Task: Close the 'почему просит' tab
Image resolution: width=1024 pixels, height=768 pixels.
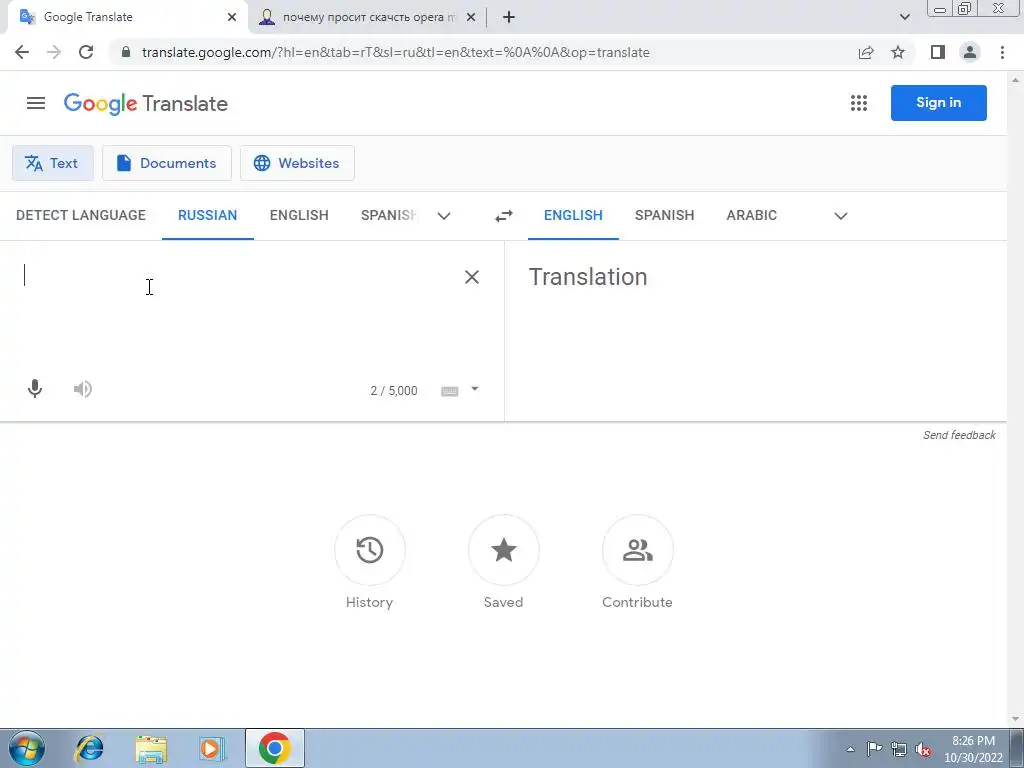Action: click(471, 17)
